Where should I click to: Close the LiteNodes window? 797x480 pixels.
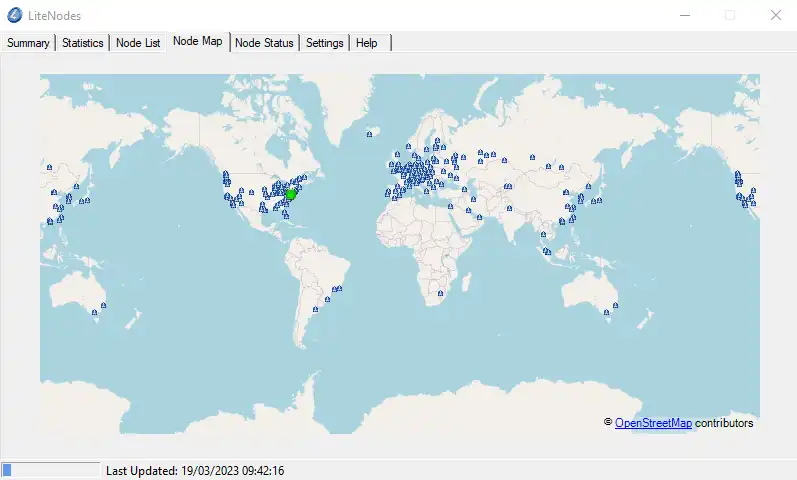point(776,15)
